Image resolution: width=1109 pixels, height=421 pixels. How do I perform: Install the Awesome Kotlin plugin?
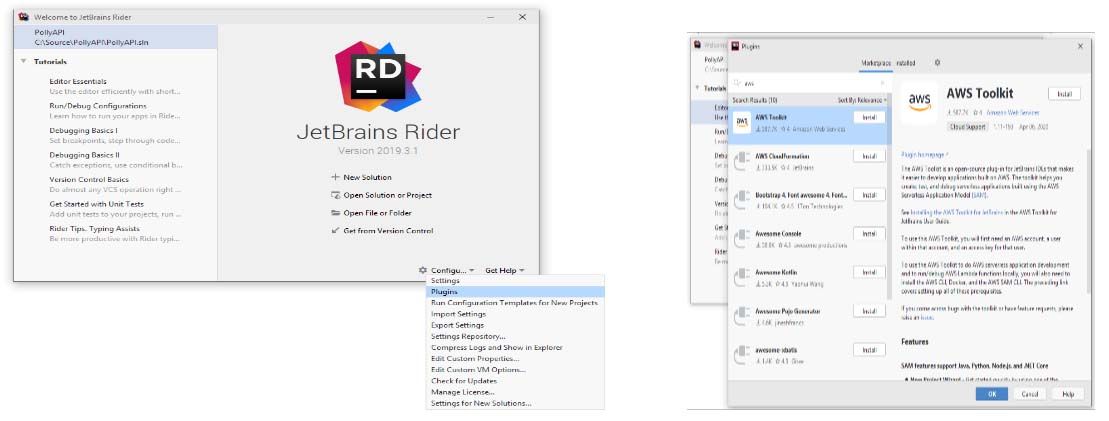869,272
